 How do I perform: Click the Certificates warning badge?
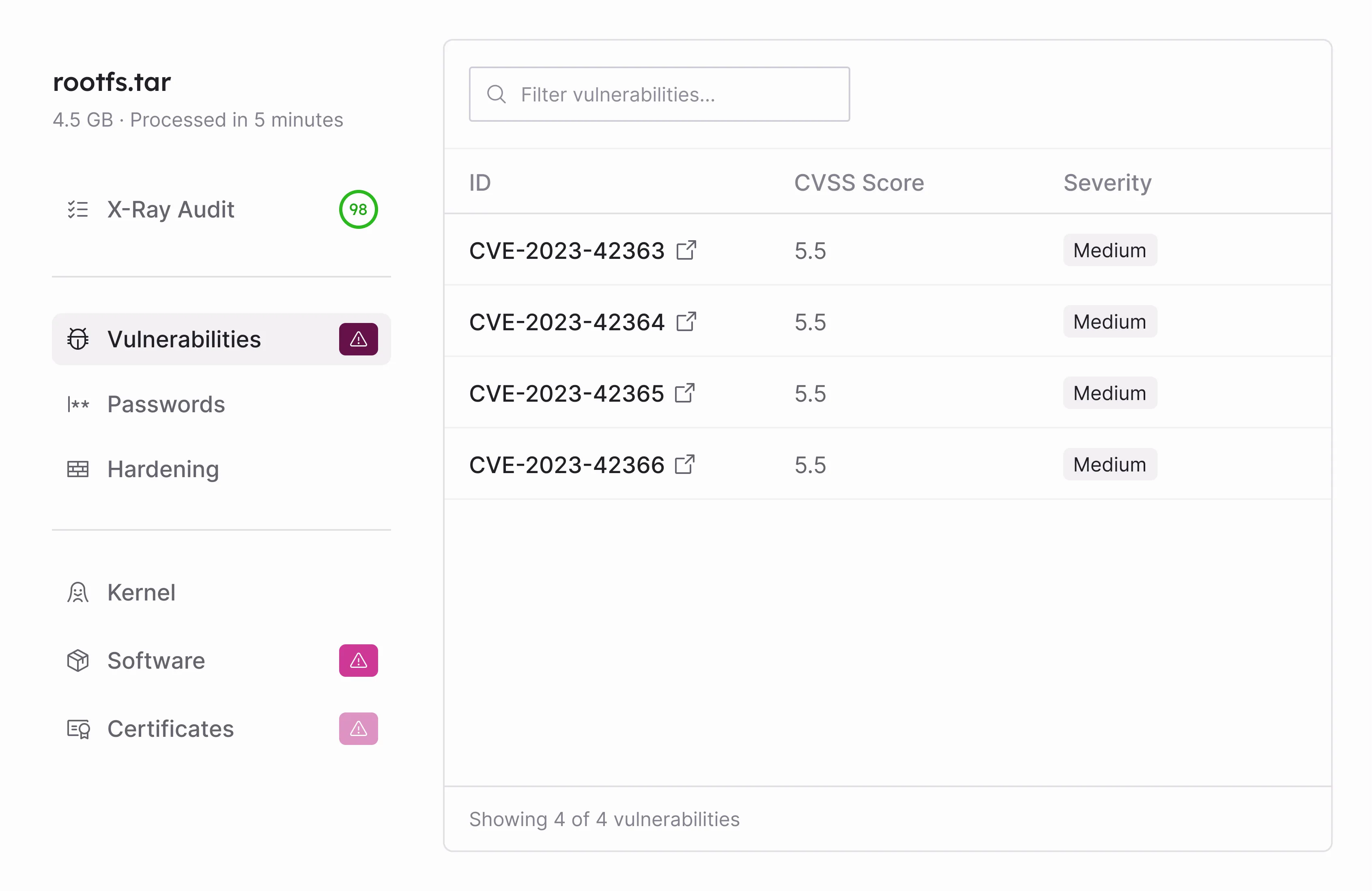point(358,729)
